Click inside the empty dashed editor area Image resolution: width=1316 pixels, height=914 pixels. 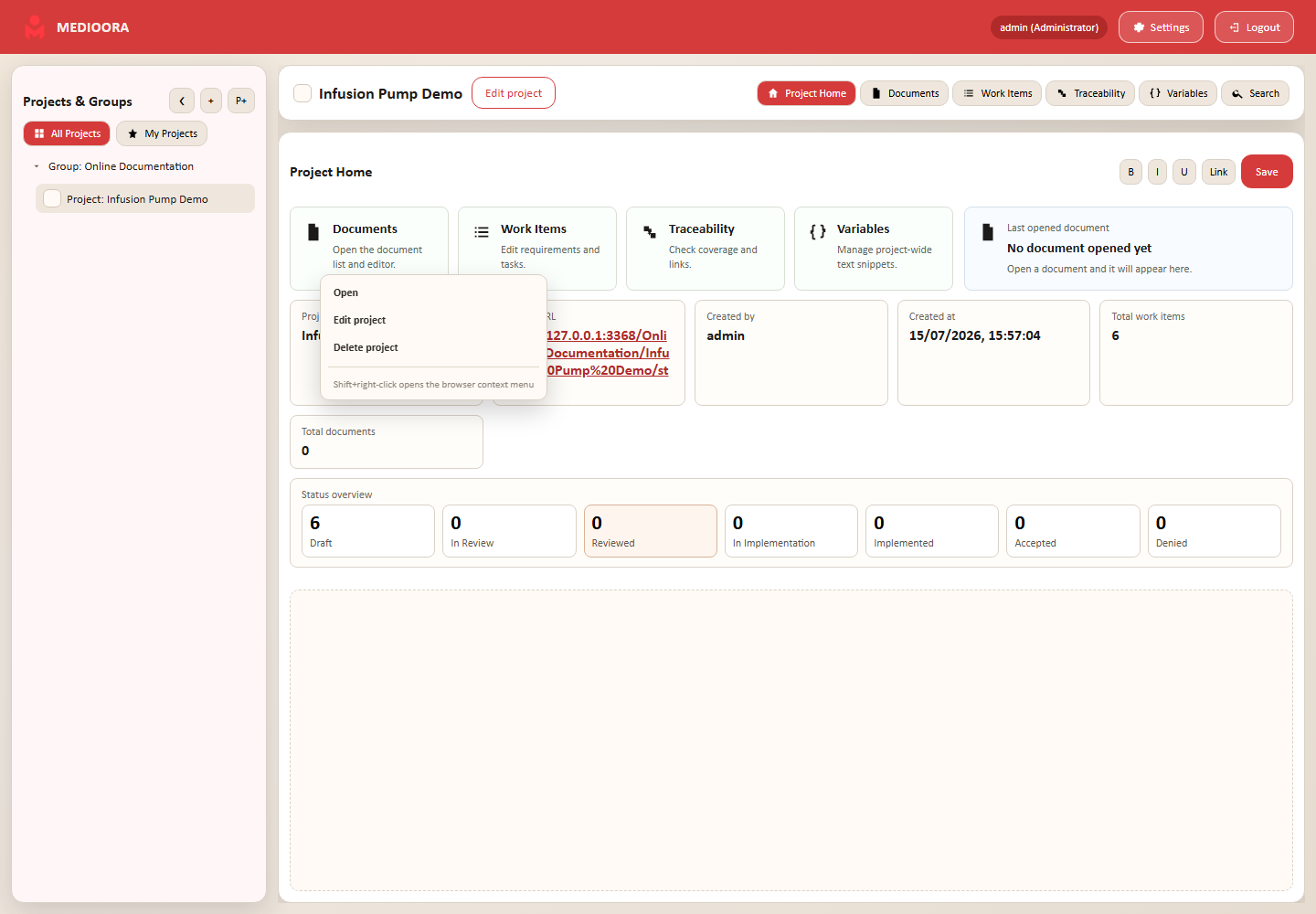tap(791, 740)
